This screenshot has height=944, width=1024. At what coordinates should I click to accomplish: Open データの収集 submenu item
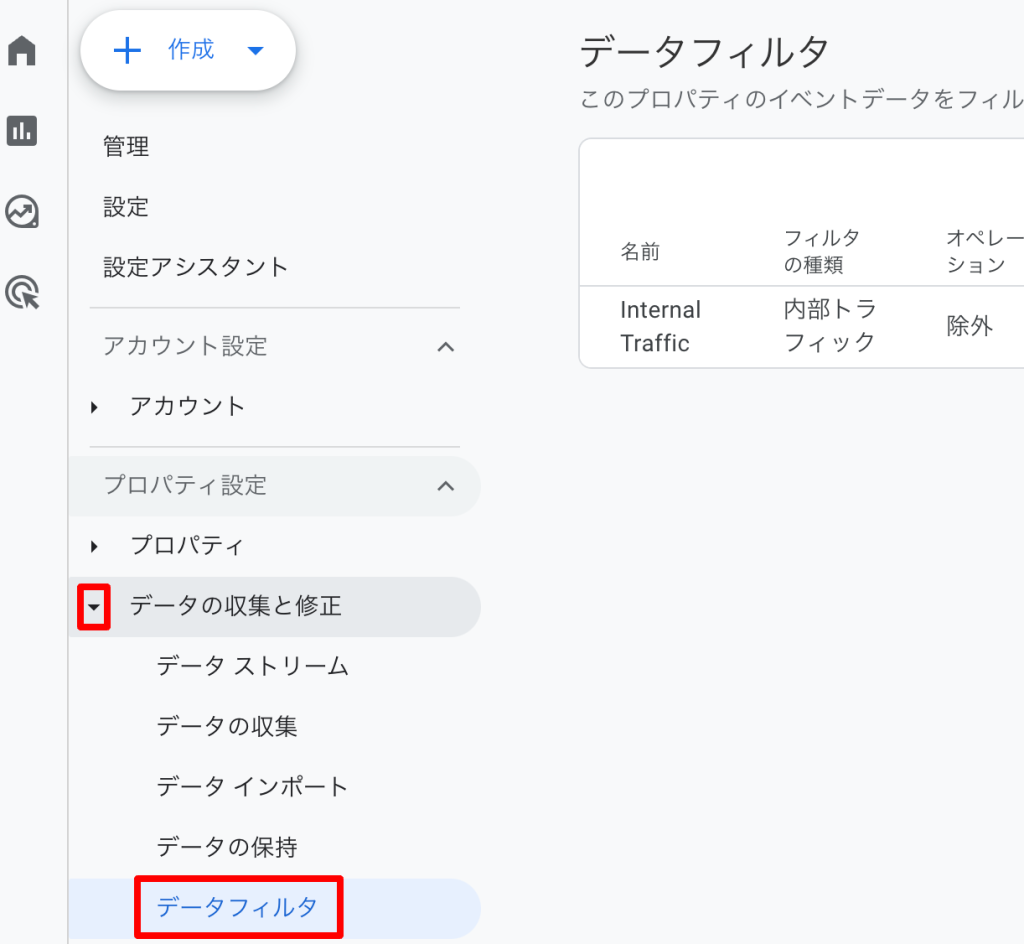pos(227,727)
